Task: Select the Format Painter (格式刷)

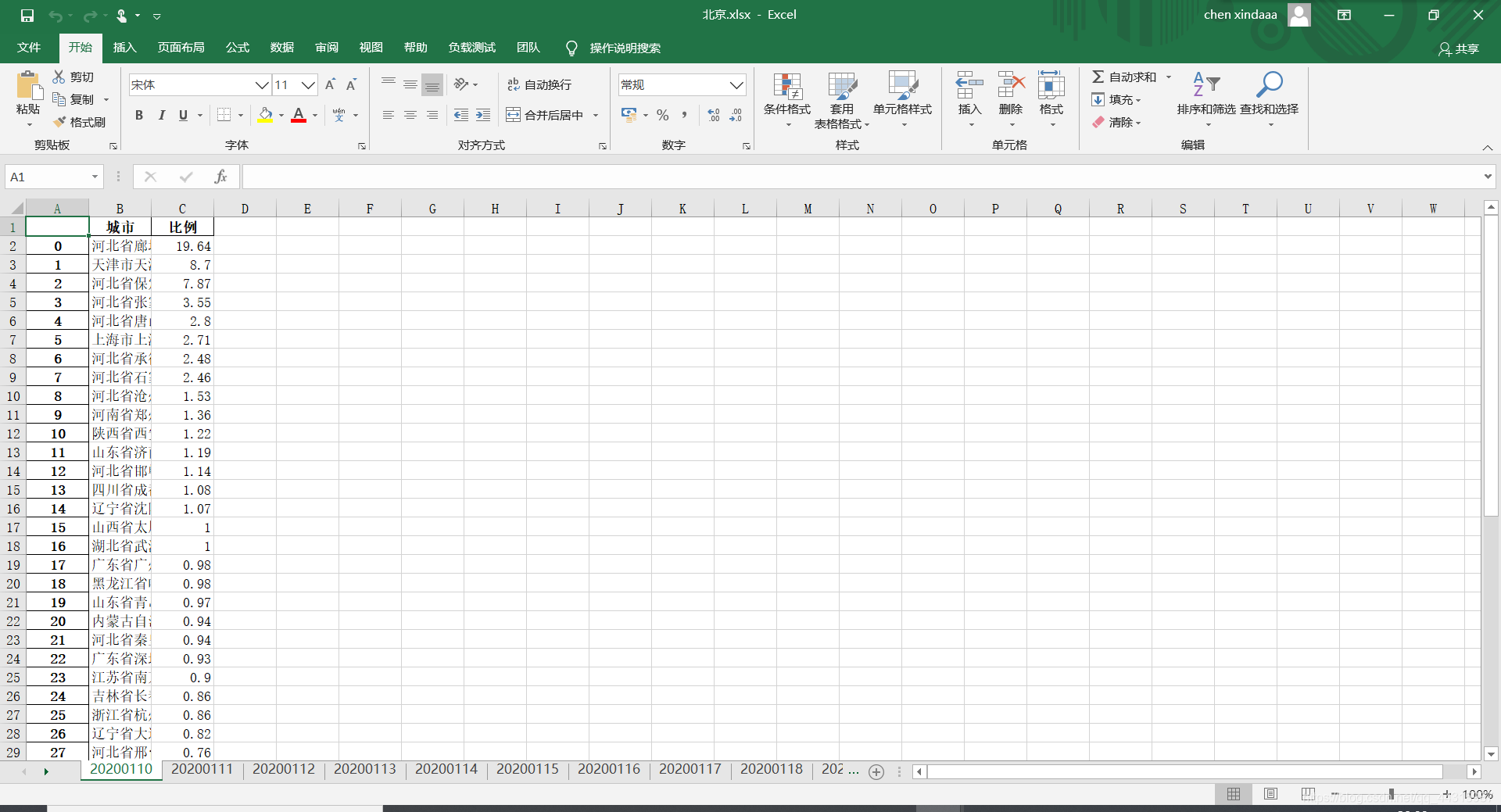Action: [79, 122]
